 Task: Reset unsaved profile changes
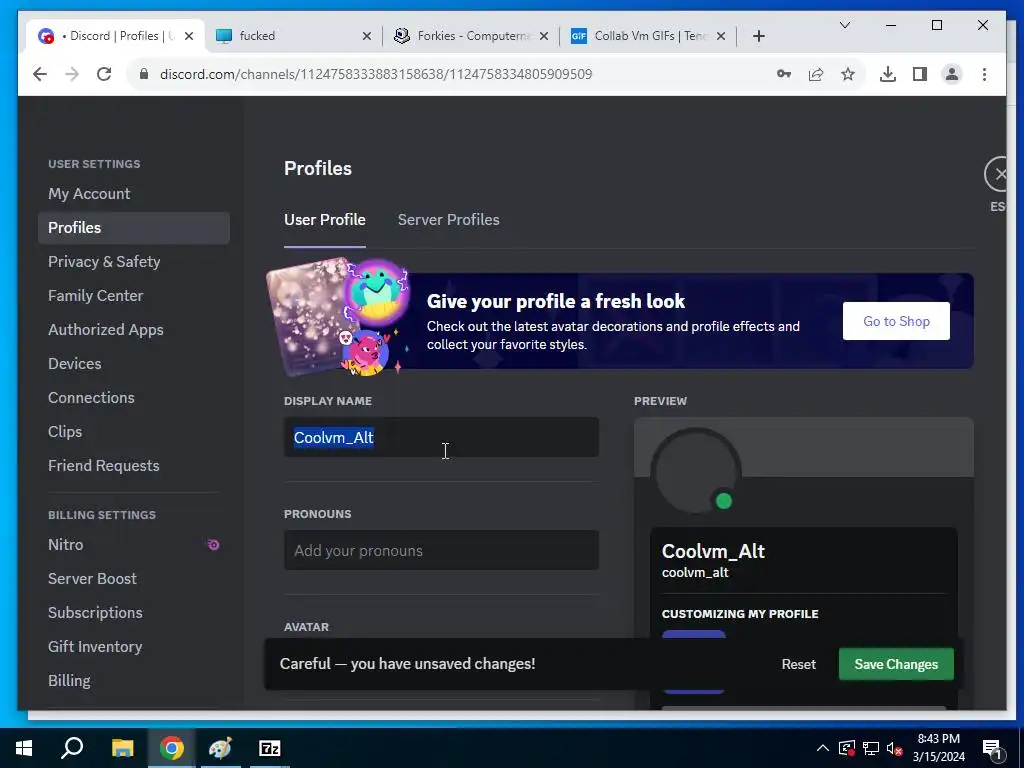798,664
